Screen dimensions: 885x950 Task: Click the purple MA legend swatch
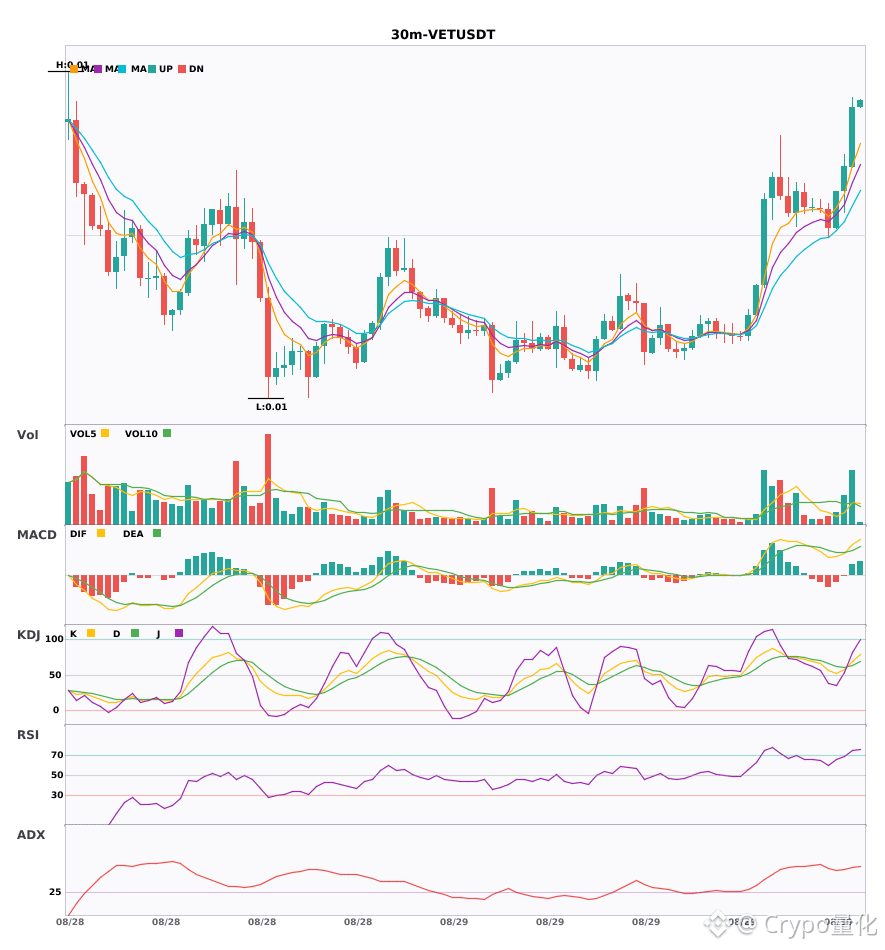coord(98,69)
